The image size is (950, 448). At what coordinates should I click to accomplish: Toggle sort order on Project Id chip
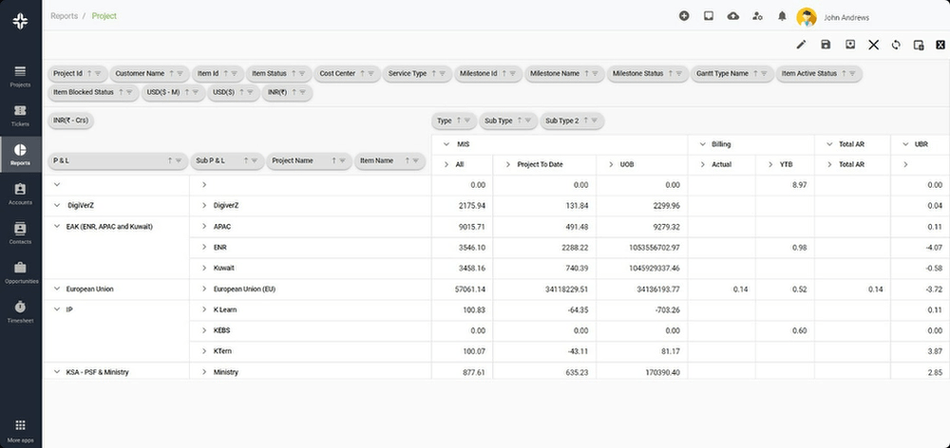(90, 73)
